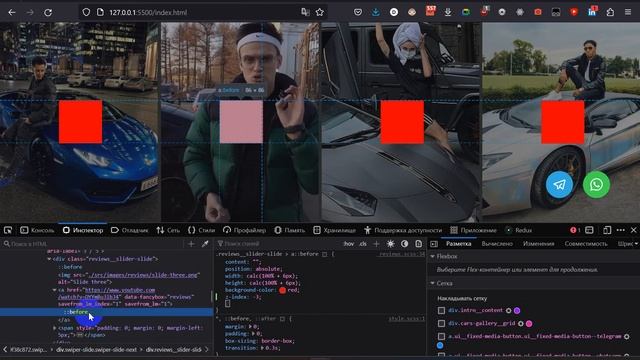
Task: Toggle light color scheme simulation sun icon
Action: click(390, 244)
